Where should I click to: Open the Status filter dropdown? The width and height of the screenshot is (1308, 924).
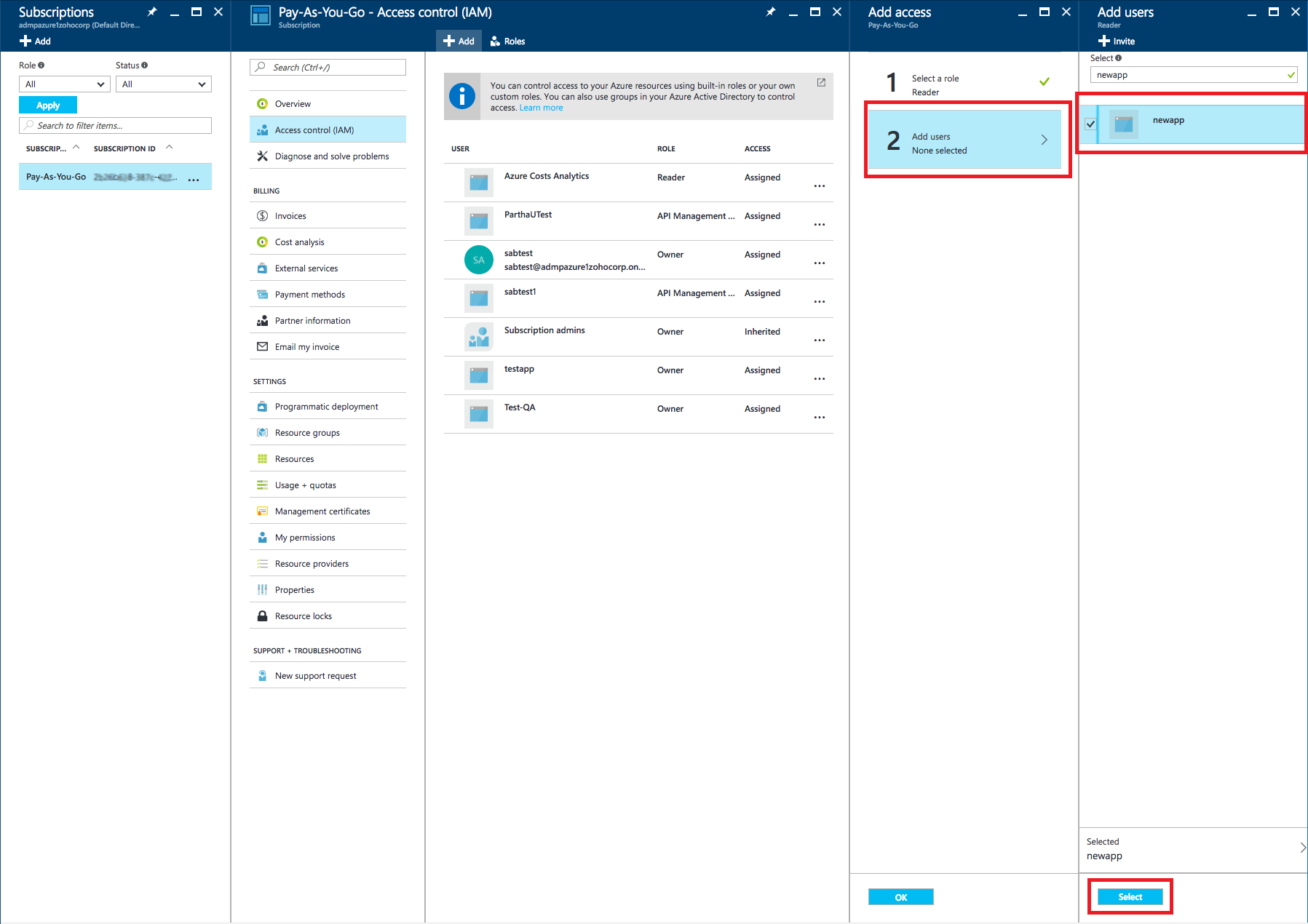tap(164, 84)
